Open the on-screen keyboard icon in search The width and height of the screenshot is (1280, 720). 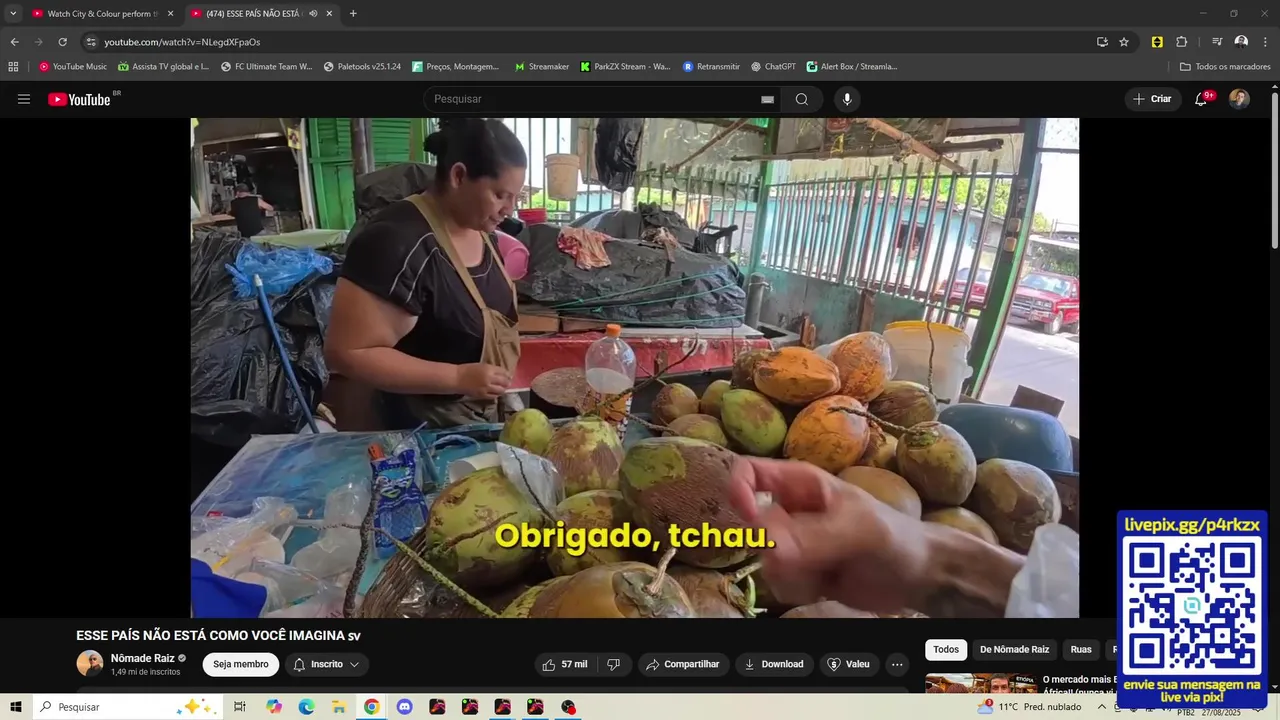[x=767, y=99]
